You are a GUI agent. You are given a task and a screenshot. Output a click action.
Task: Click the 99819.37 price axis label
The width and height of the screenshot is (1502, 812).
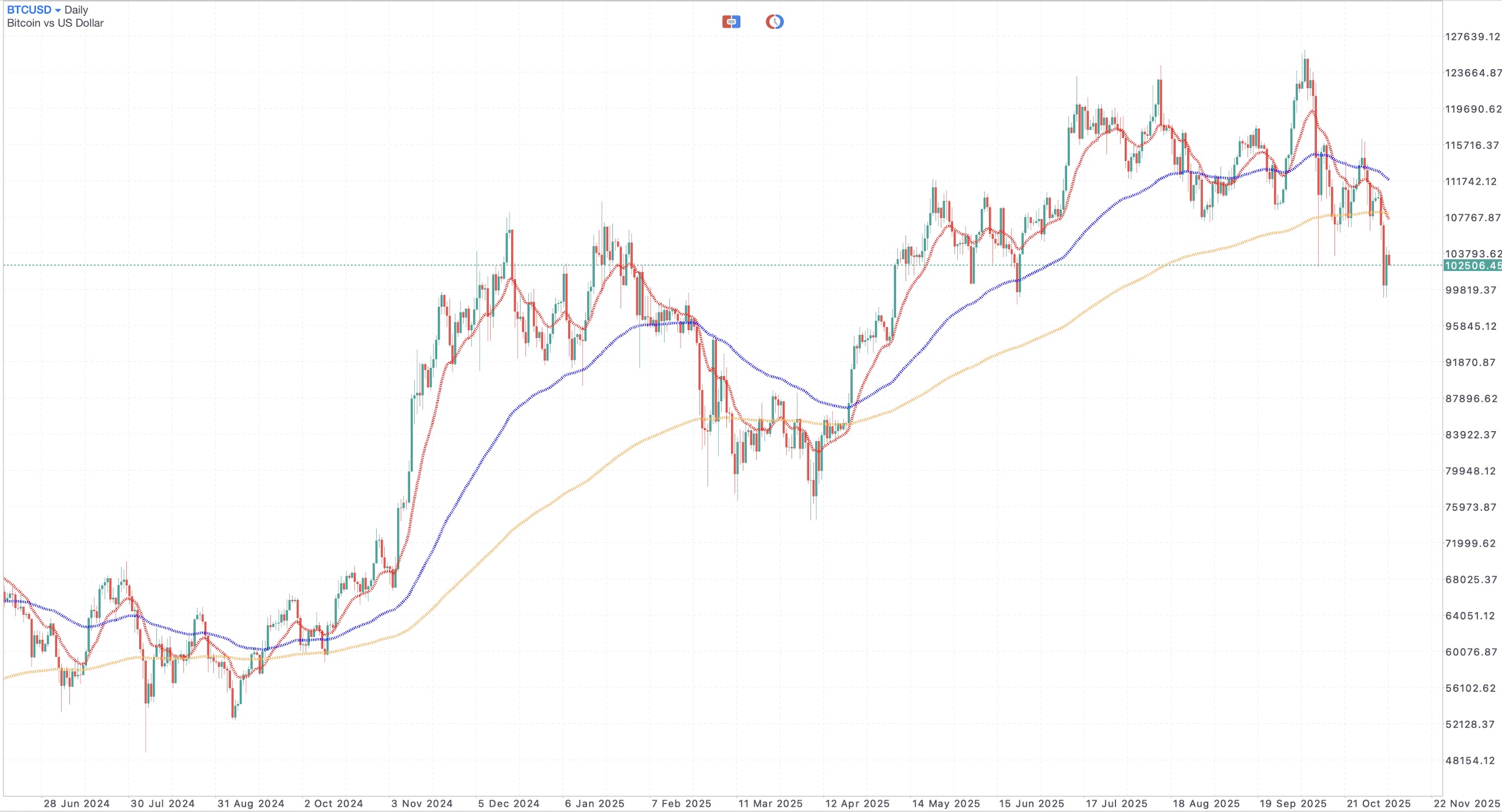tap(1470, 290)
